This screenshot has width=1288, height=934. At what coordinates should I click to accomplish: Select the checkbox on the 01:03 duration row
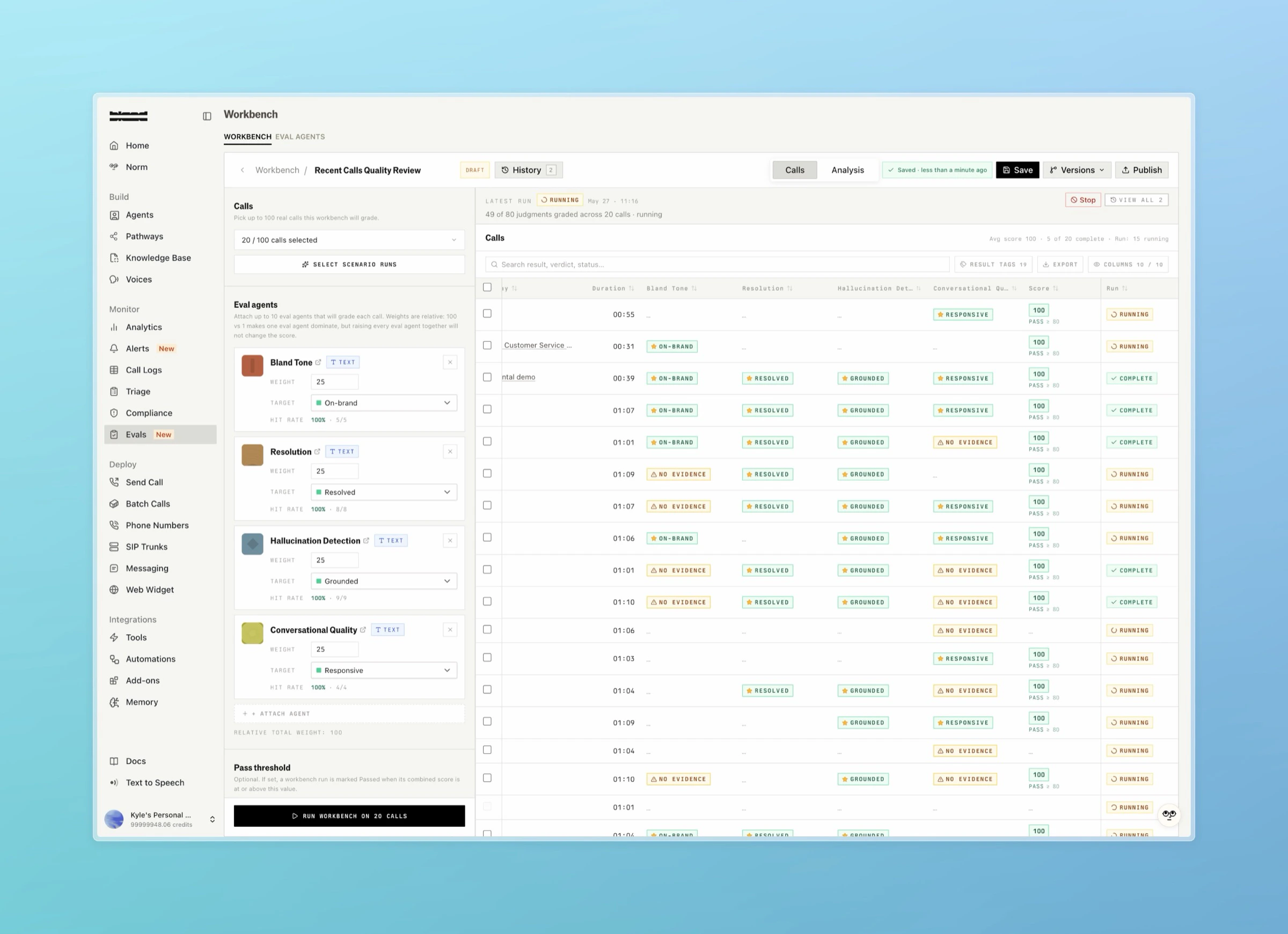pyautogui.click(x=487, y=658)
